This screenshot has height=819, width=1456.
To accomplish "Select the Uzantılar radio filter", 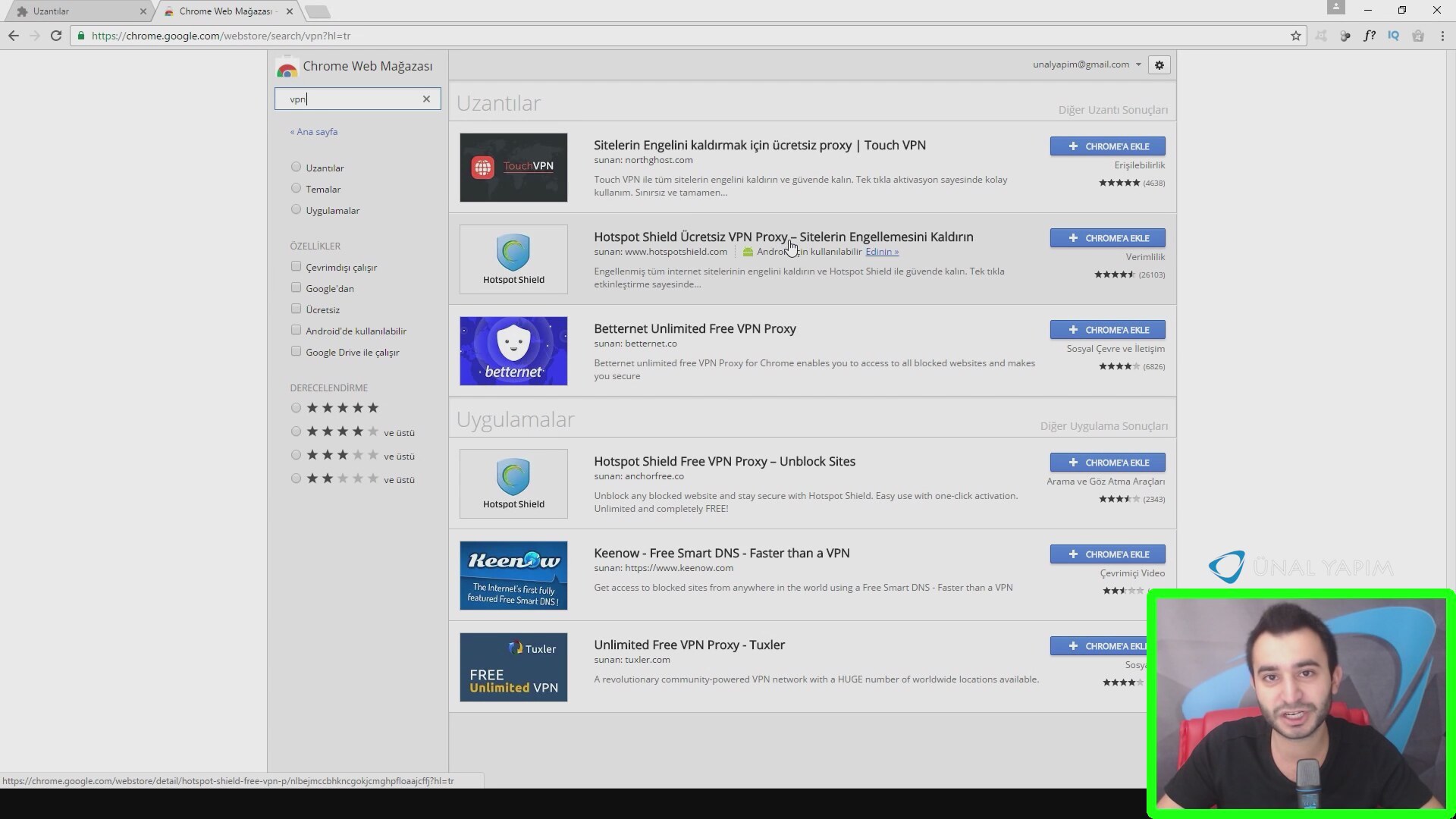I will [x=296, y=167].
